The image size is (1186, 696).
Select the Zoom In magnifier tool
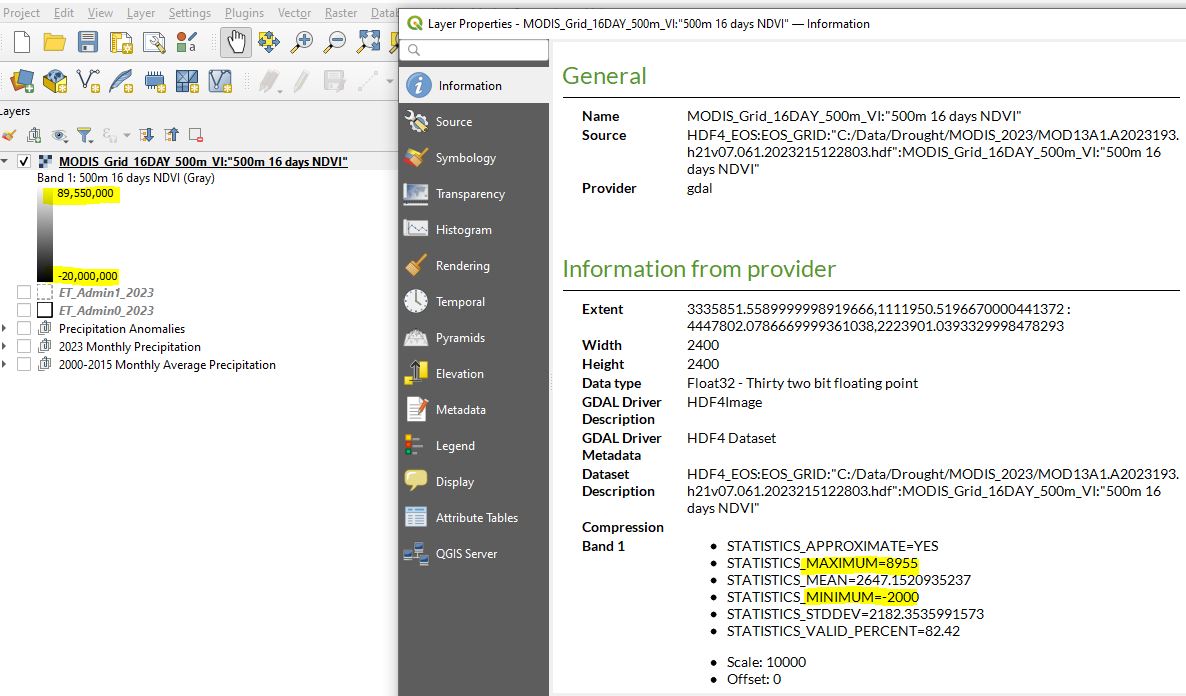pos(302,42)
